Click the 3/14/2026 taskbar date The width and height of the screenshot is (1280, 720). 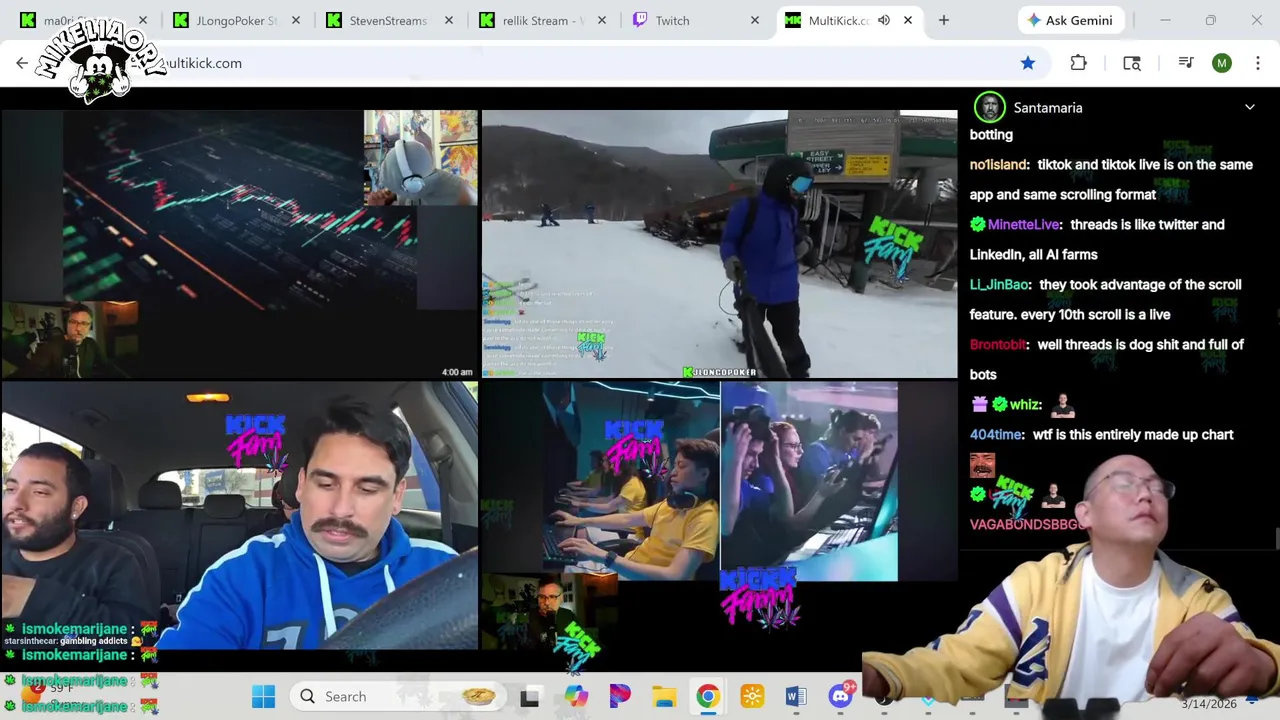pos(1208,704)
